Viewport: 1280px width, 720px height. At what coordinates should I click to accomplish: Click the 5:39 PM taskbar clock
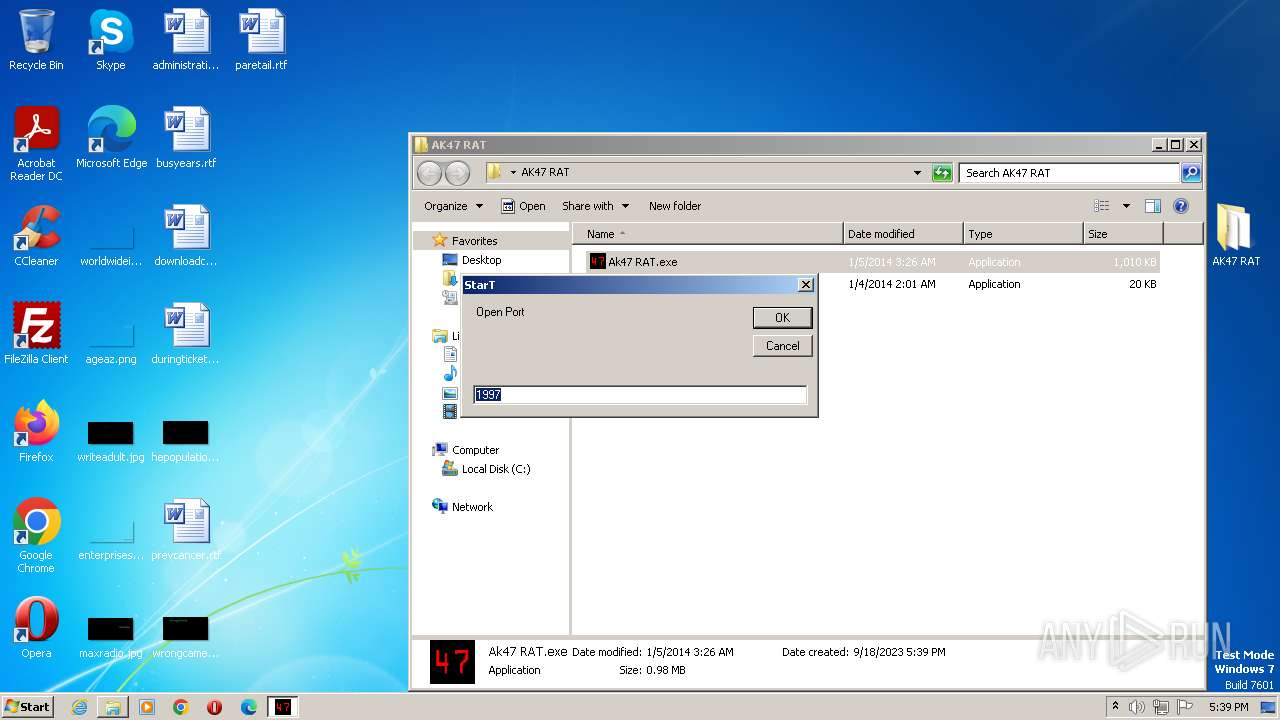1228,707
